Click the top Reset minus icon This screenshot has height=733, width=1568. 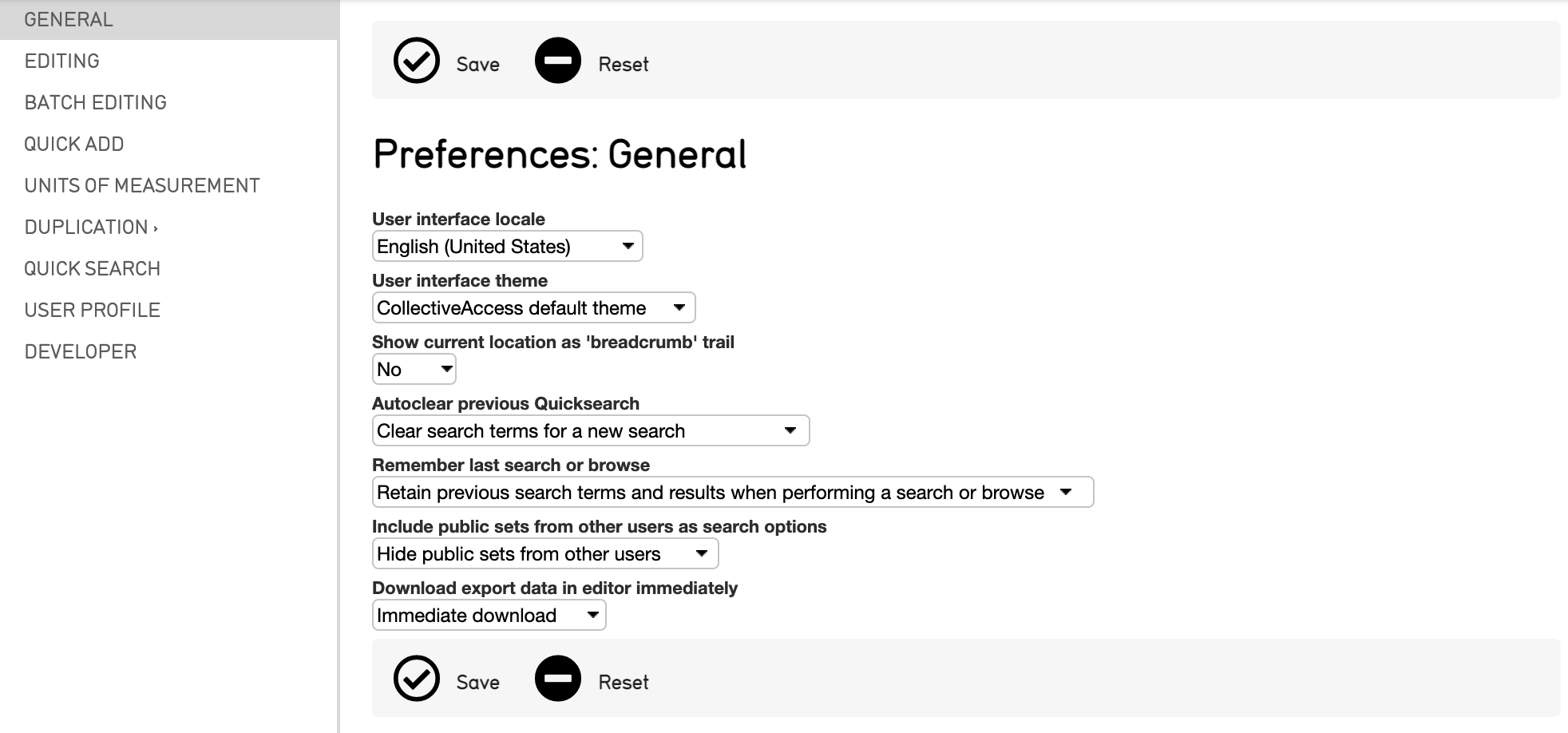point(557,61)
